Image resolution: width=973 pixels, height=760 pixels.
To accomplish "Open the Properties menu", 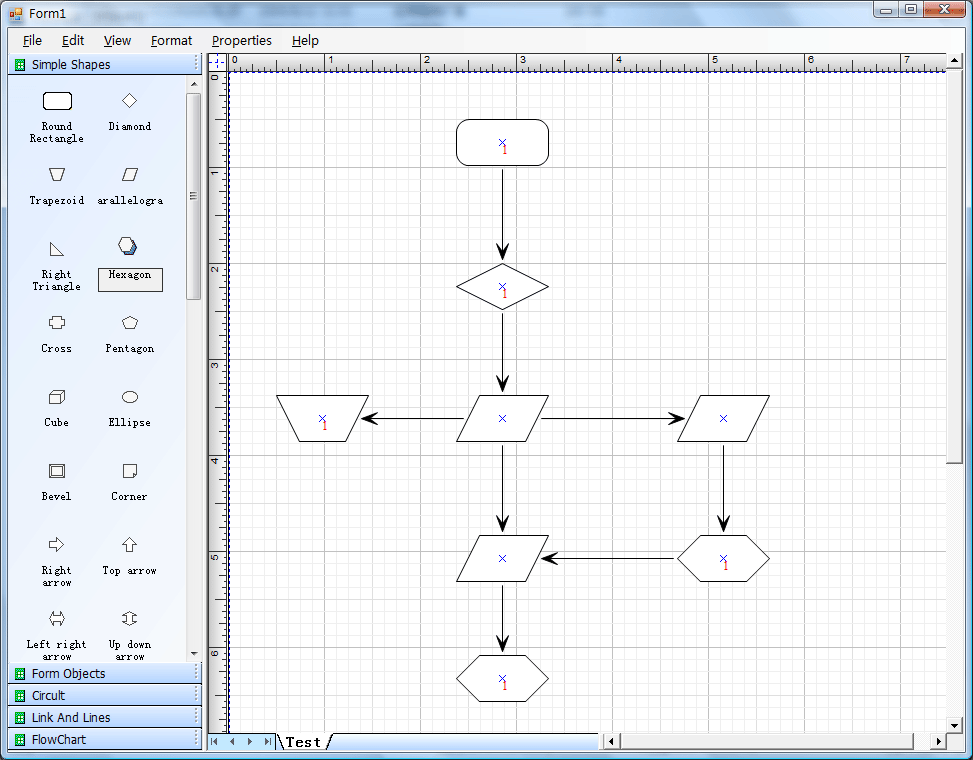I will coord(241,40).
